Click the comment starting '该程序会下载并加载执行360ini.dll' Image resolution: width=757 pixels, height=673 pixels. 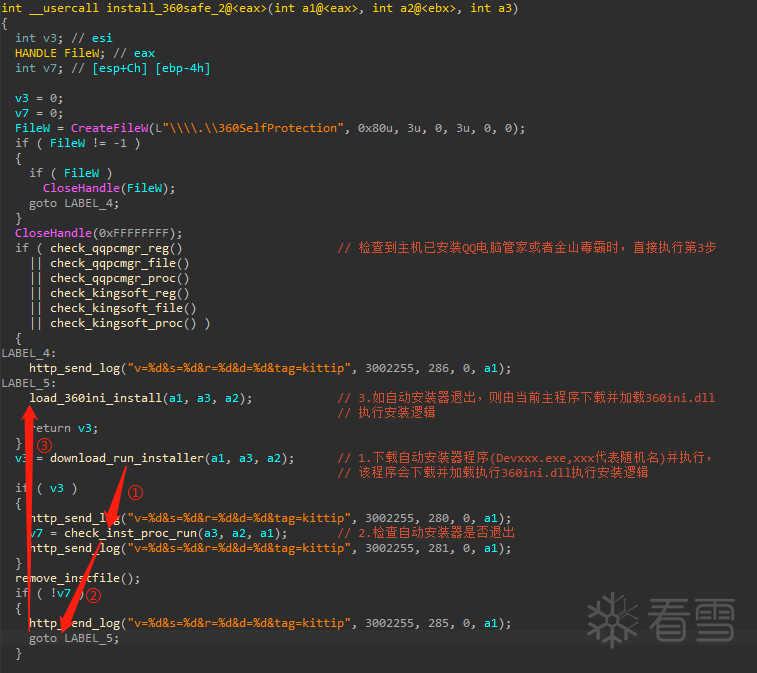point(493,472)
